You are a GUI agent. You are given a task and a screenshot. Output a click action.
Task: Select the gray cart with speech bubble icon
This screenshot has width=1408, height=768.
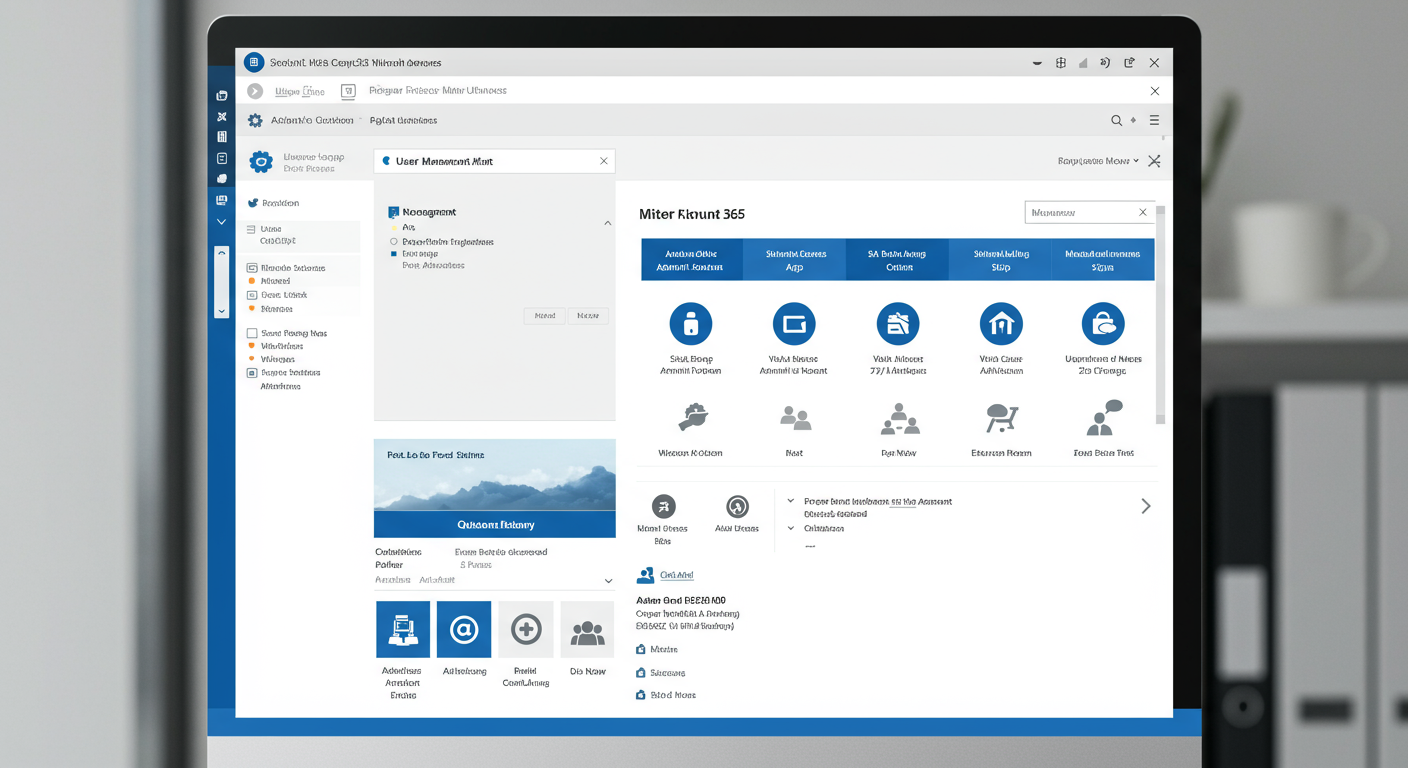(x=1001, y=418)
